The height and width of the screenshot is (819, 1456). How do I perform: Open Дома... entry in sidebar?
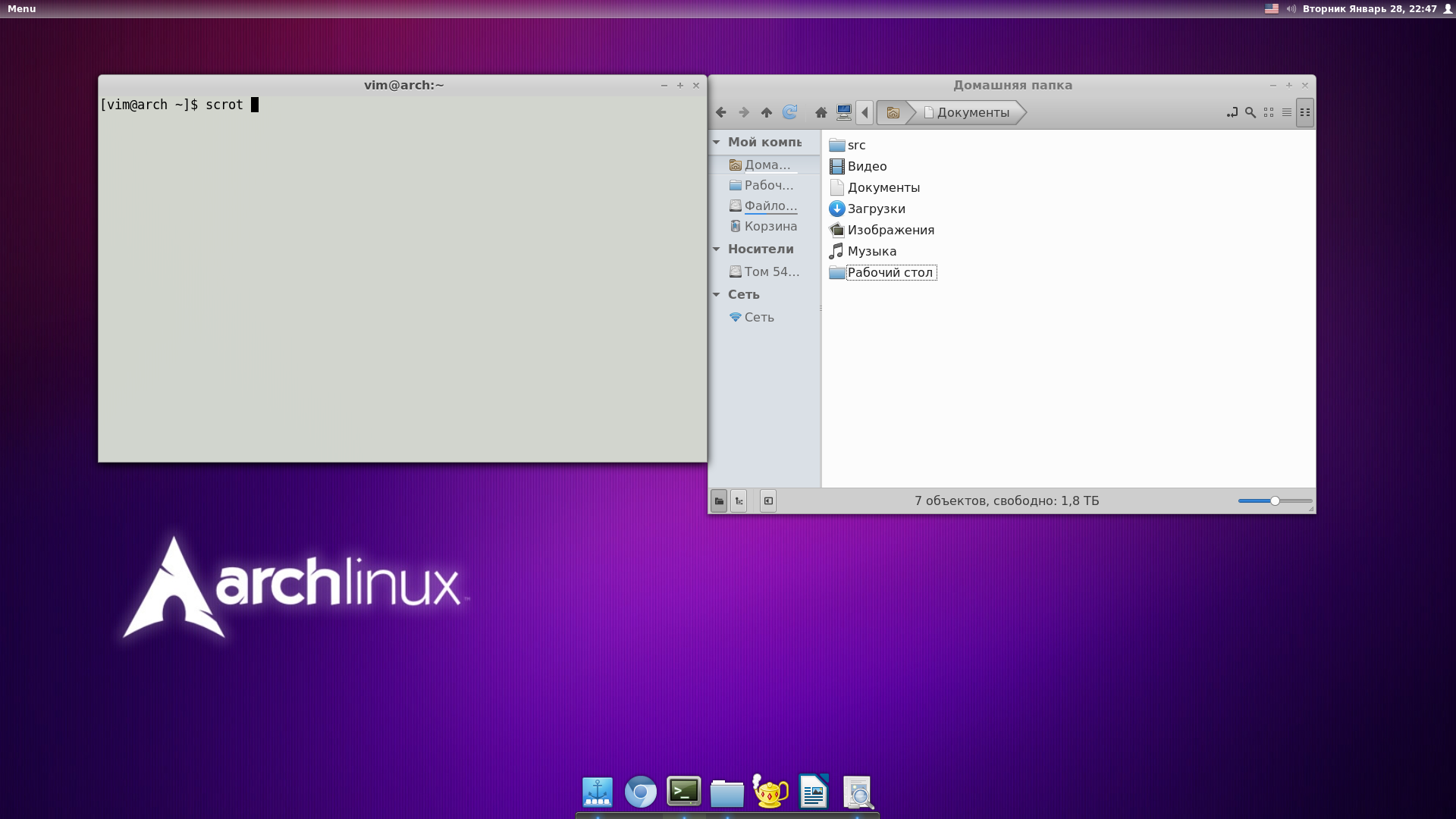[764, 165]
